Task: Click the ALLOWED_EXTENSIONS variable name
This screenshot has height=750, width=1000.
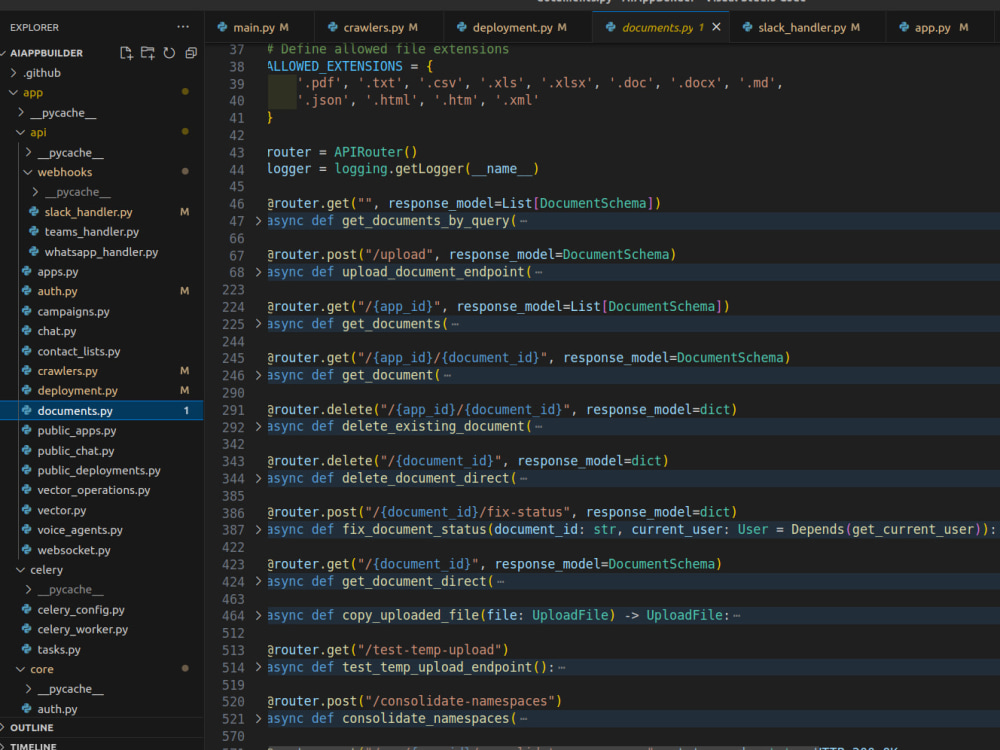Action: [335, 66]
